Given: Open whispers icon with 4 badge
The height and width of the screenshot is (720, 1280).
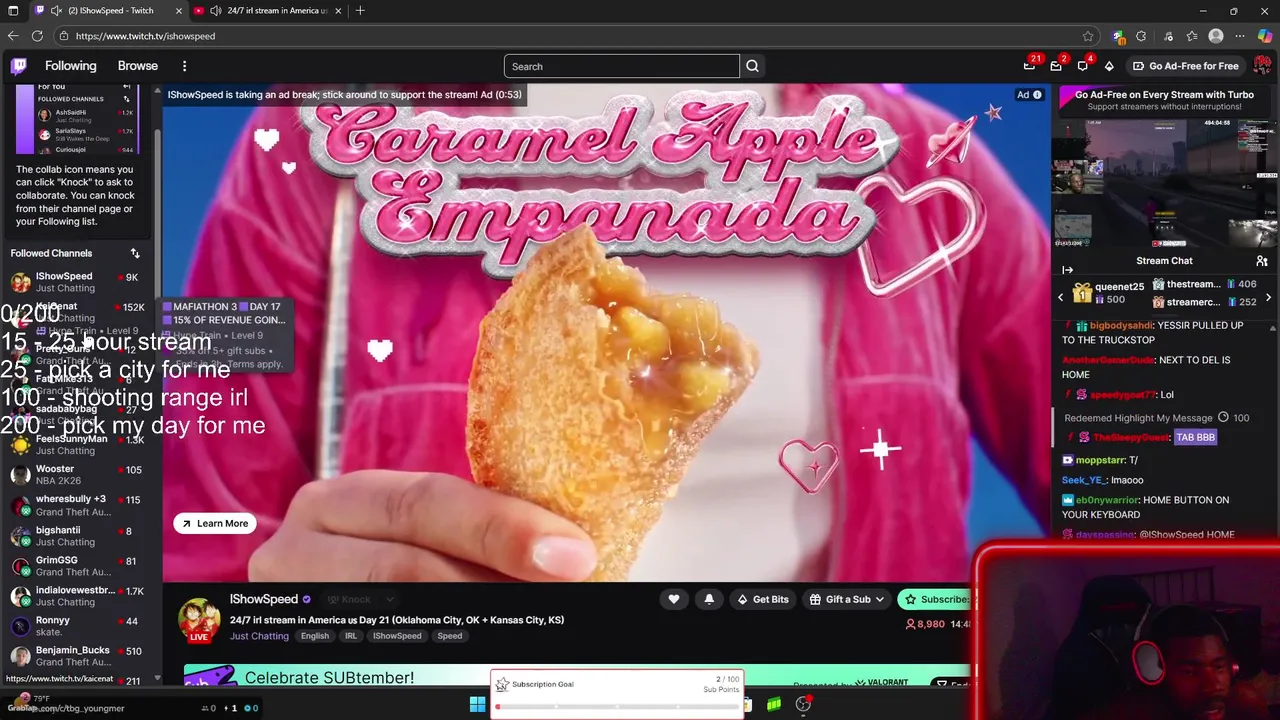Looking at the screenshot, I should [1082, 66].
